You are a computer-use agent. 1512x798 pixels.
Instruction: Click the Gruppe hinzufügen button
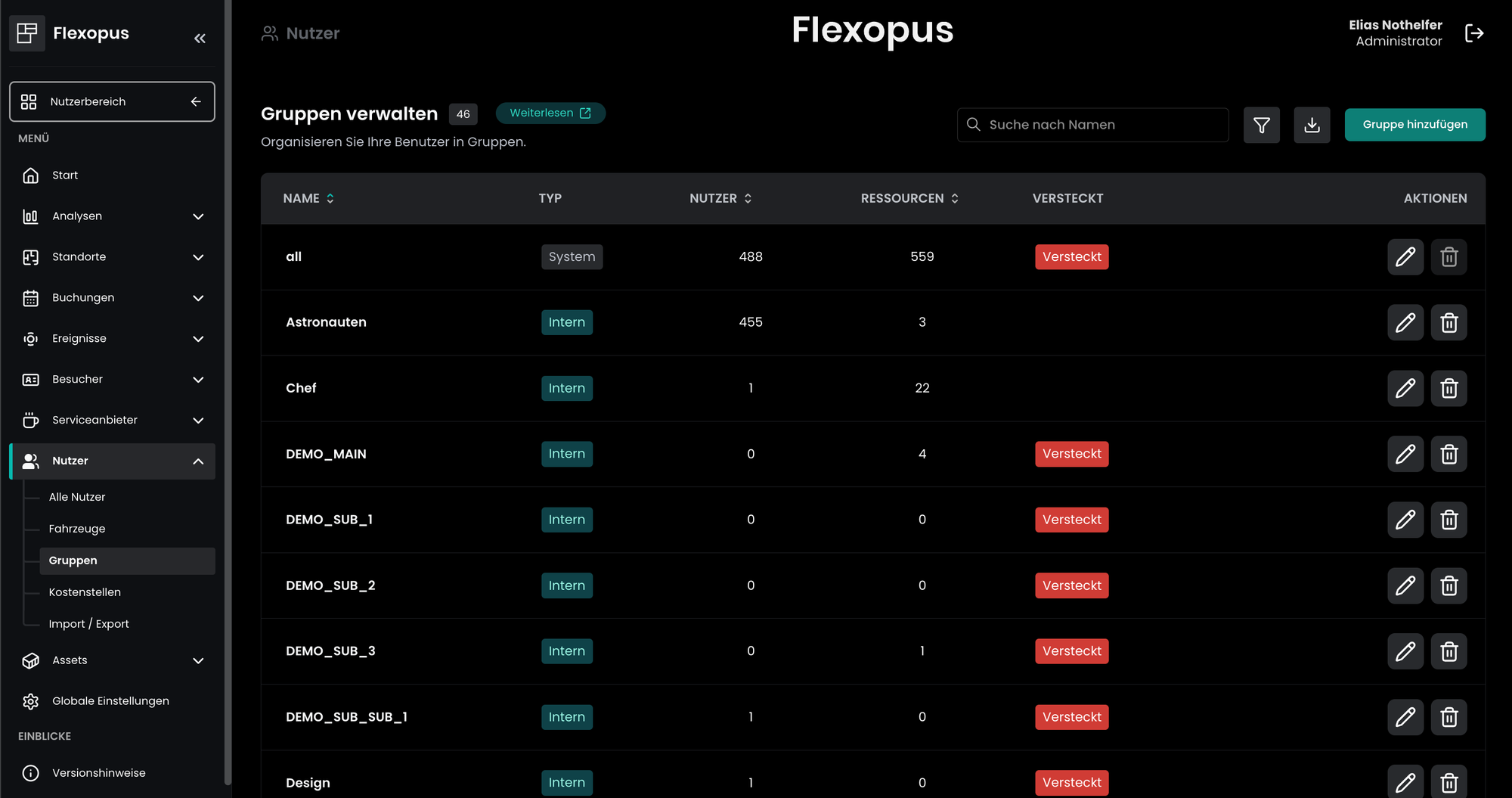pos(1414,125)
